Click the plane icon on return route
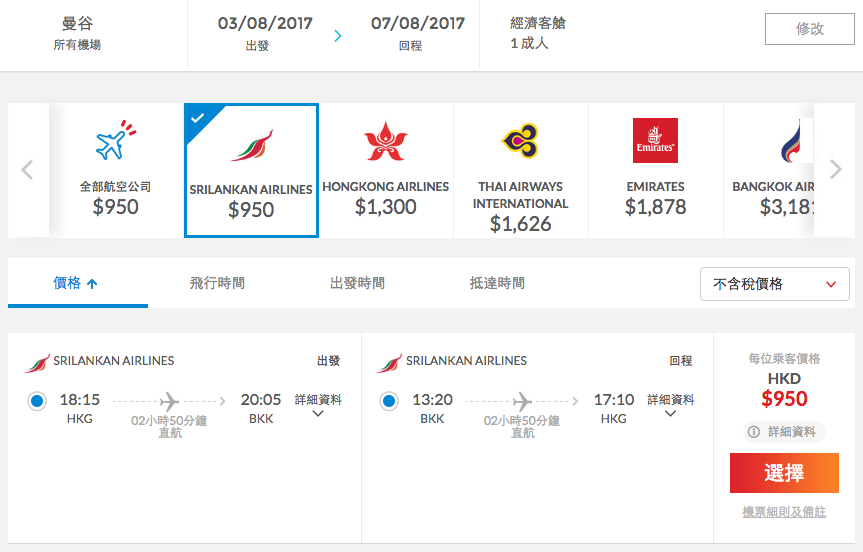 point(522,401)
